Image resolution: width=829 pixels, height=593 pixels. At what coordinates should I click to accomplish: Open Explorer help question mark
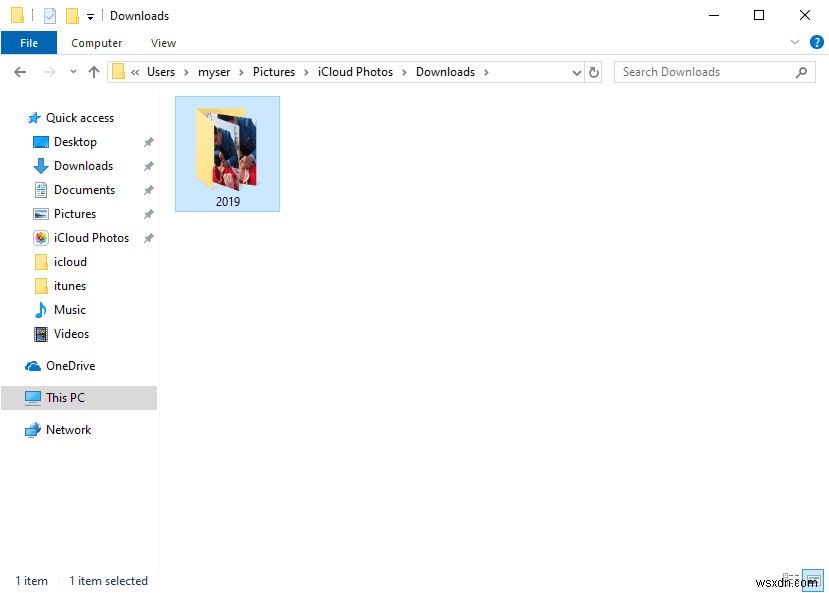pyautogui.click(x=816, y=42)
